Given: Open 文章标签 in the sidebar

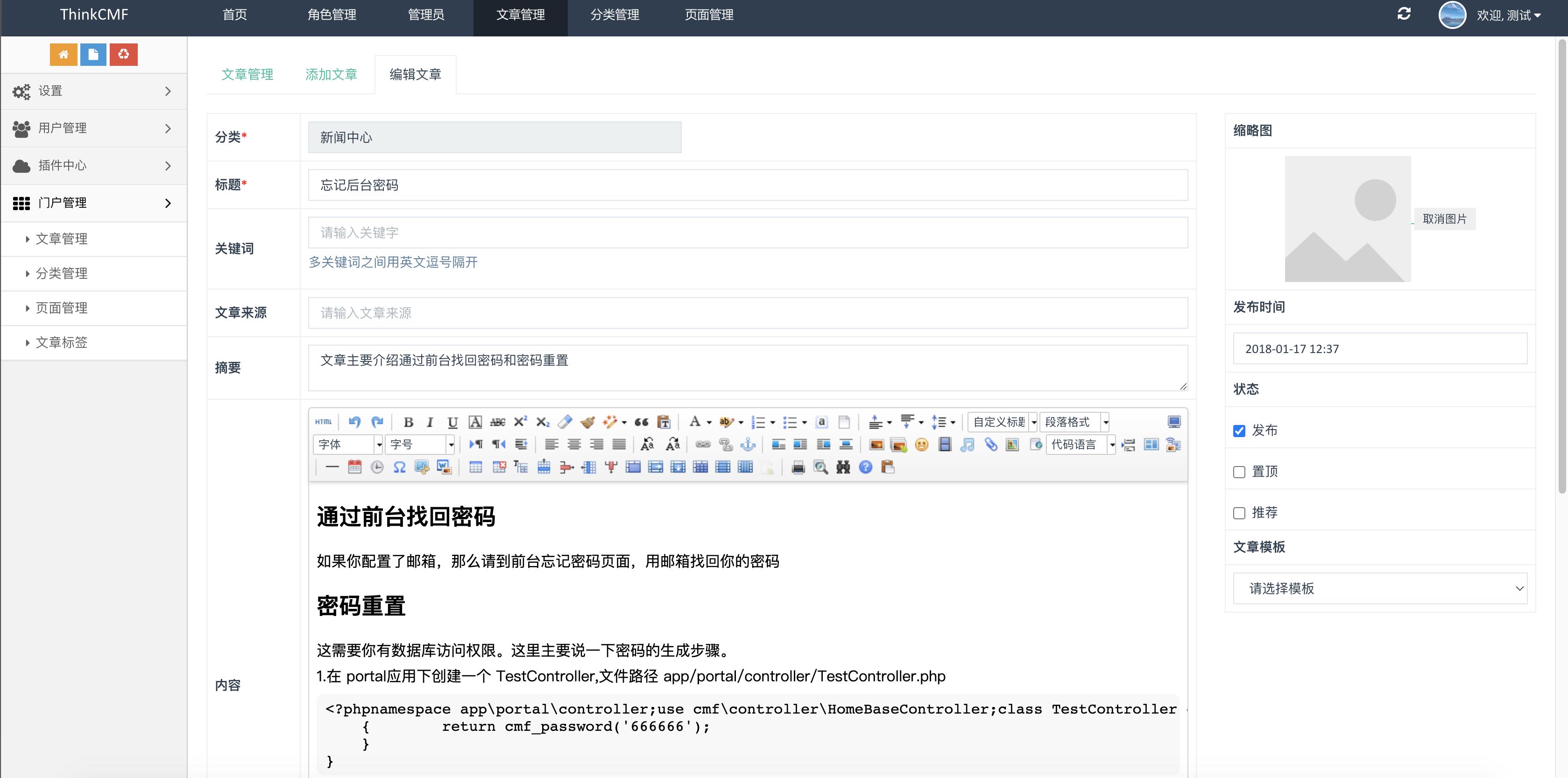Looking at the screenshot, I should [94, 343].
